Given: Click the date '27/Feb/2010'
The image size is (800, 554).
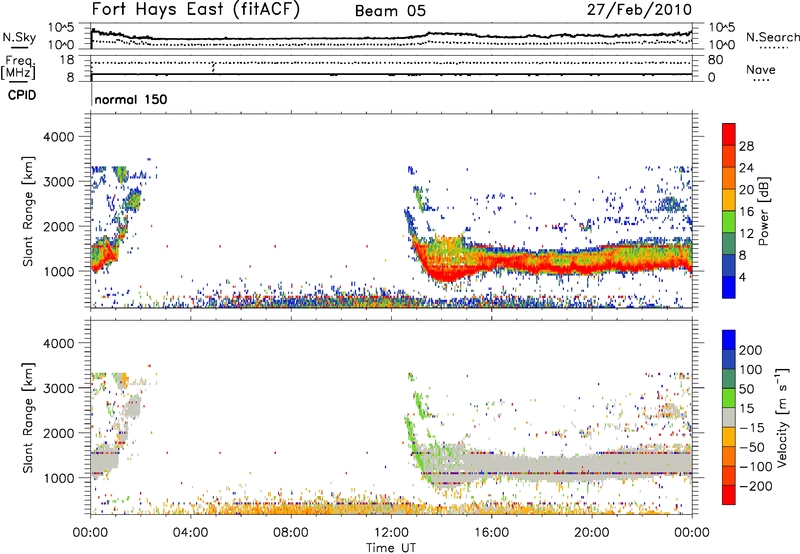Looking at the screenshot, I should click(x=639, y=10).
